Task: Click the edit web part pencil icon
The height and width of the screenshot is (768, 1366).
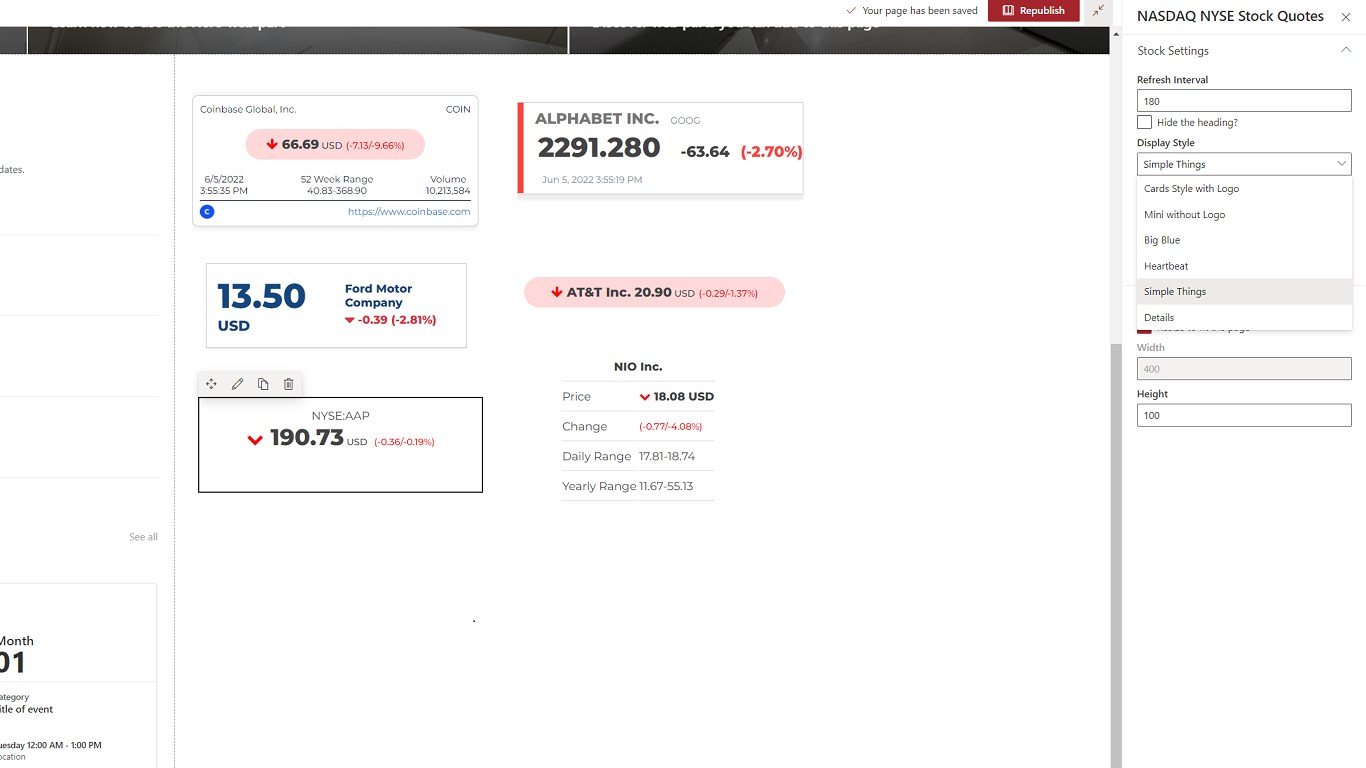Action: 237,384
